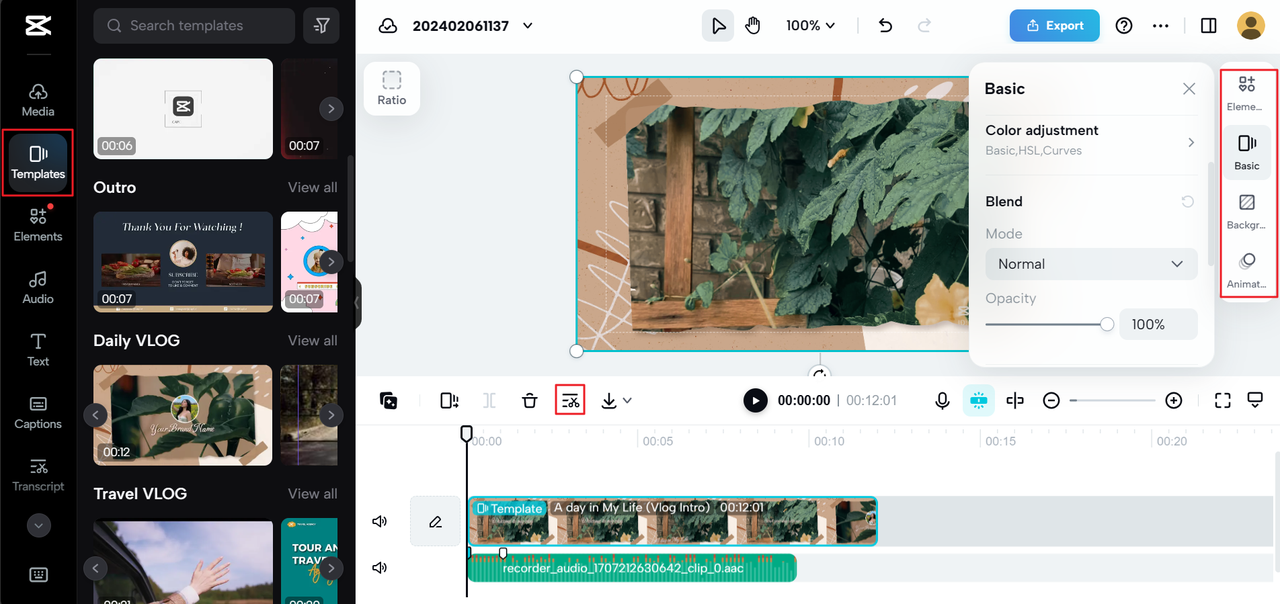Screen dimensions: 1280x604
Task: Open the Blend Mode Normal dropdown
Action: pyautogui.click(x=1091, y=264)
